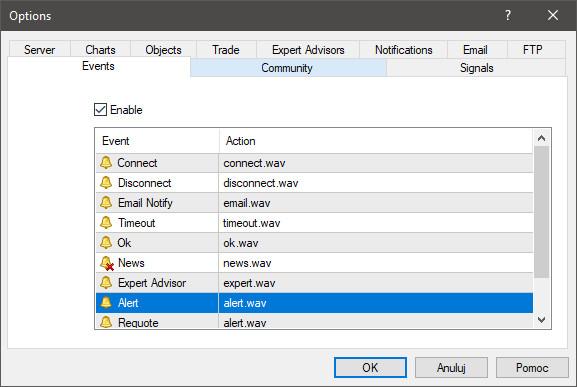The image size is (577, 387).
Task: Select the Connect event name
Action: (137, 163)
